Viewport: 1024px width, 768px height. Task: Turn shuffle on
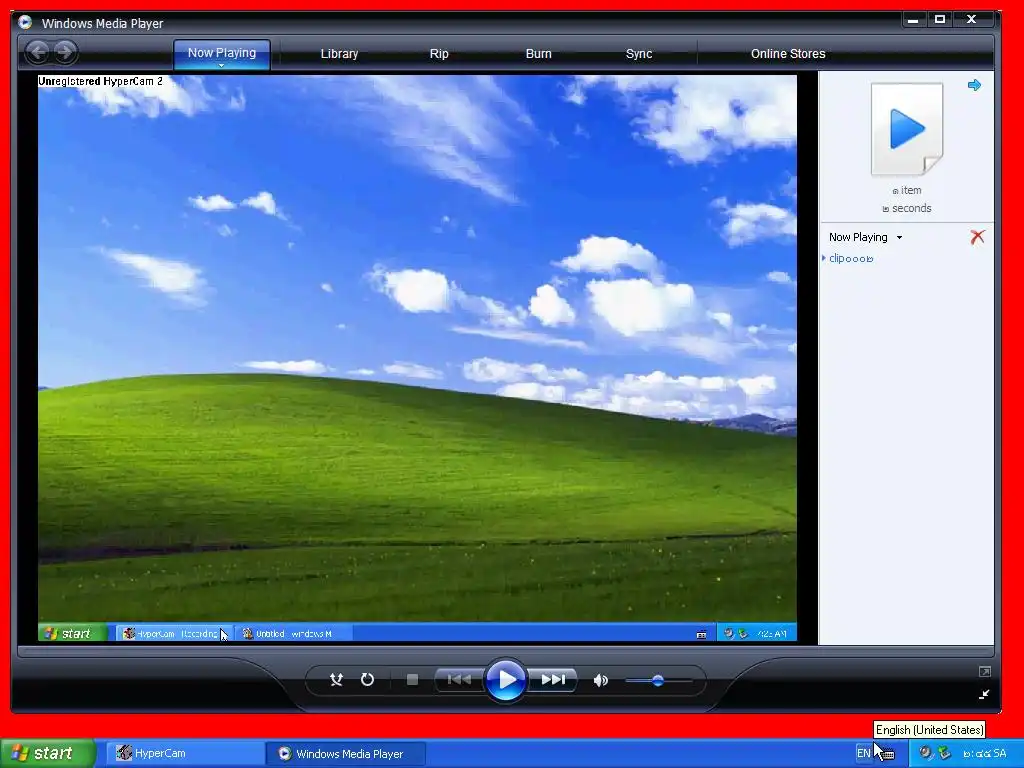point(336,680)
